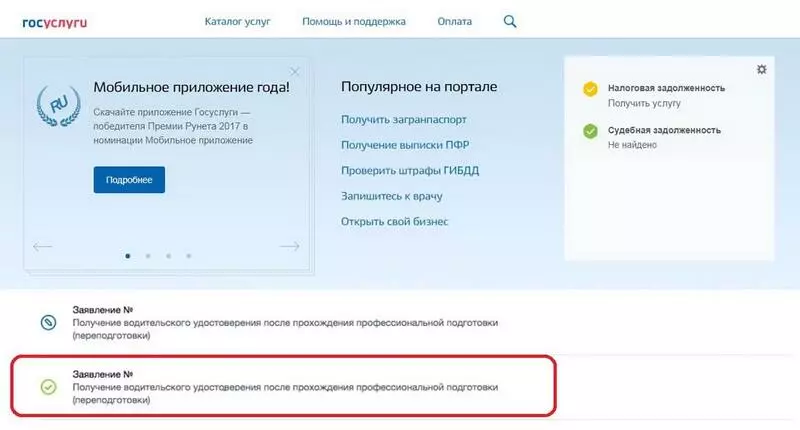
Task: Click Мобильное приложение года! heading
Action: [x=191, y=87]
